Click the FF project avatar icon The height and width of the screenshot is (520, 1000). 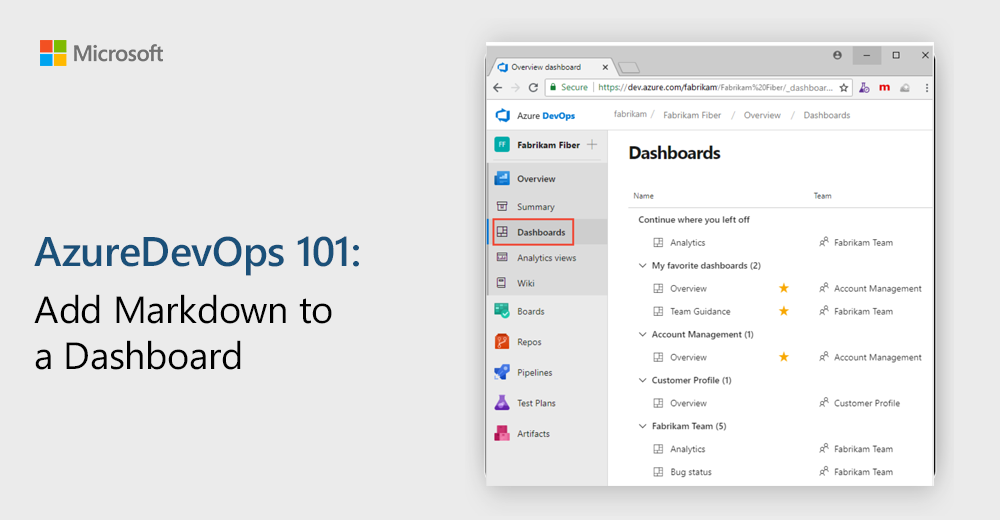(502, 145)
